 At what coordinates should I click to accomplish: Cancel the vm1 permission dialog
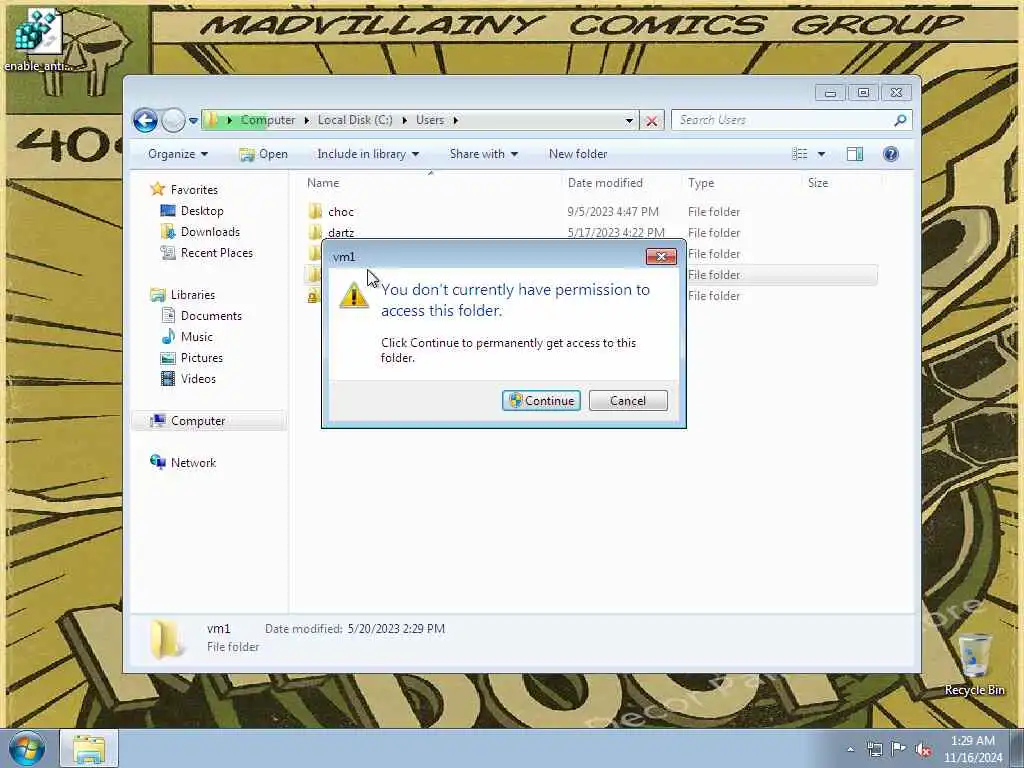point(628,400)
